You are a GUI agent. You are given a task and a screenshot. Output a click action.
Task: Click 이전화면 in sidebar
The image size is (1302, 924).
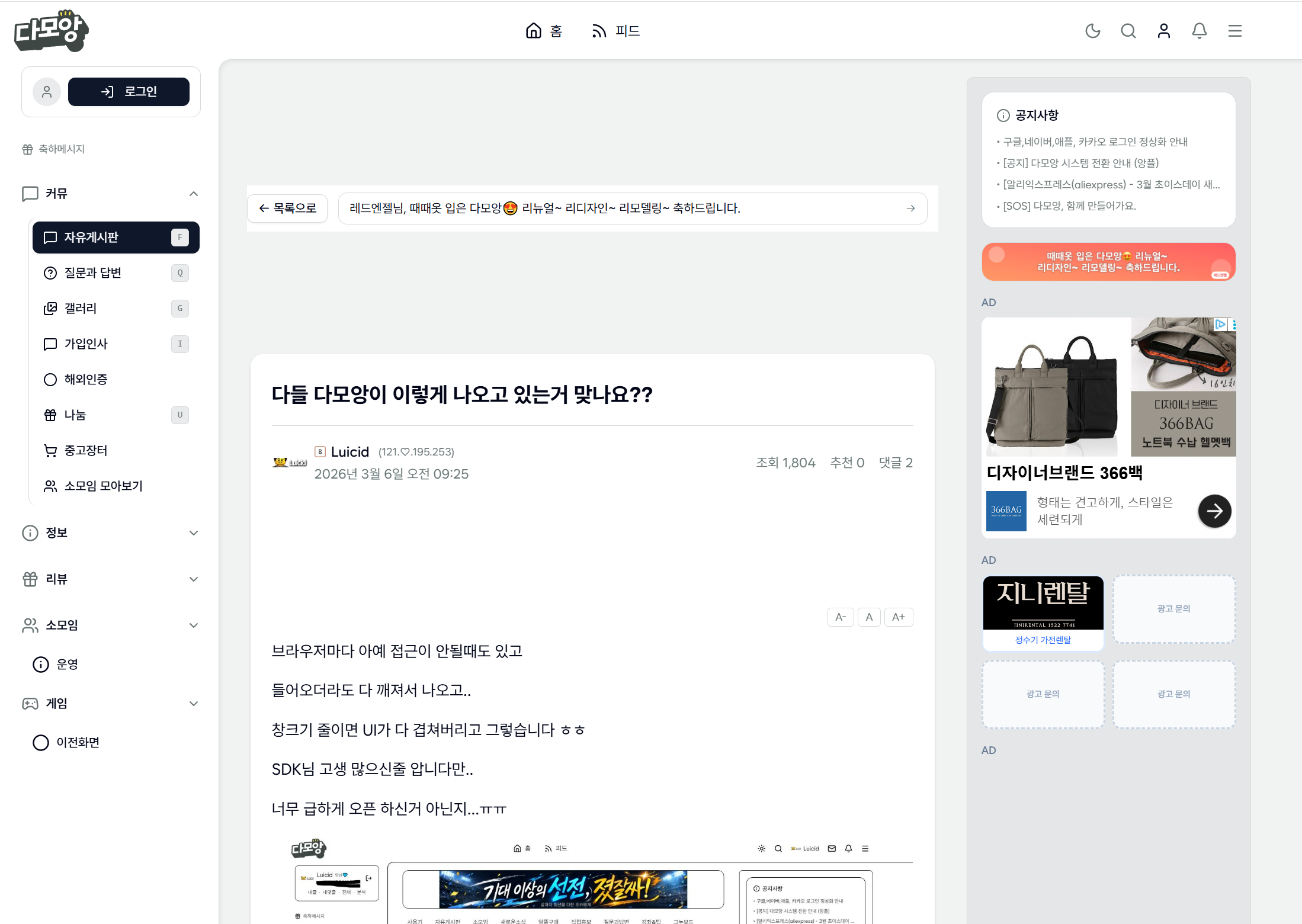click(66, 743)
